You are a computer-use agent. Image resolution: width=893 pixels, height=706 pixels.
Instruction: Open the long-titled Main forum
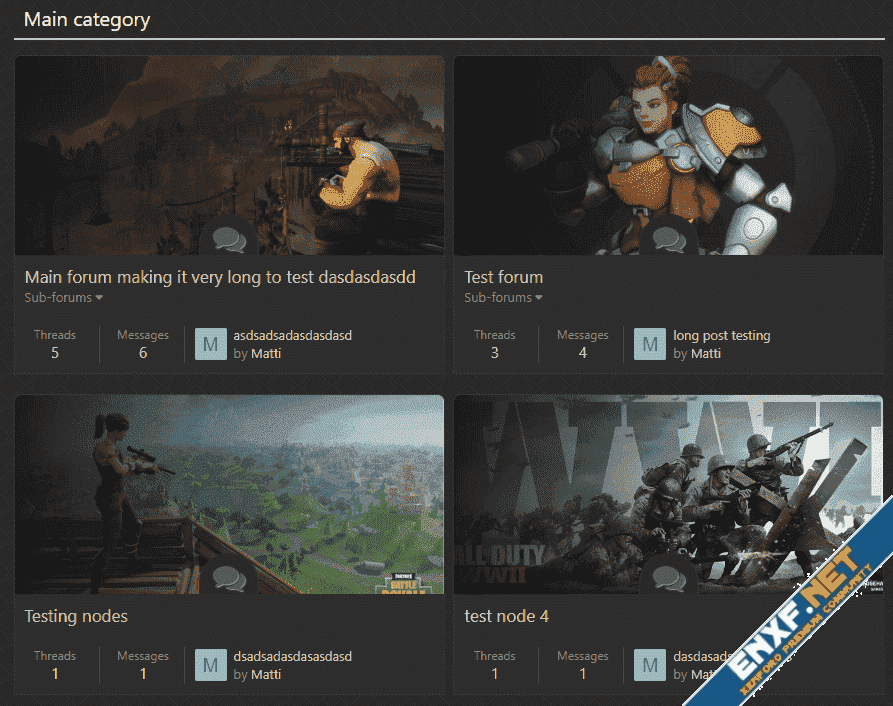click(219, 277)
